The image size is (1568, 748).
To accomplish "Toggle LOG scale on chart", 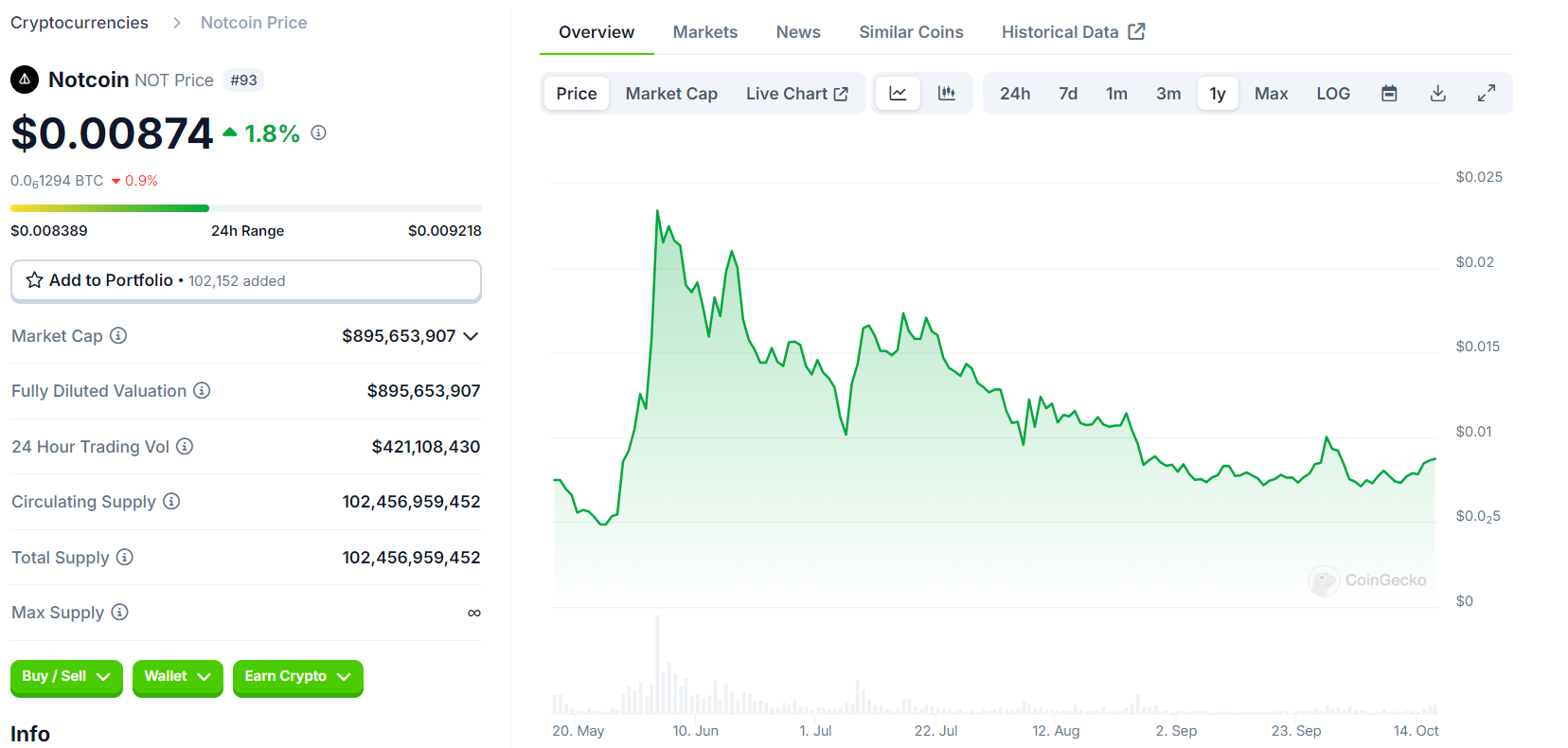I will click(1333, 93).
